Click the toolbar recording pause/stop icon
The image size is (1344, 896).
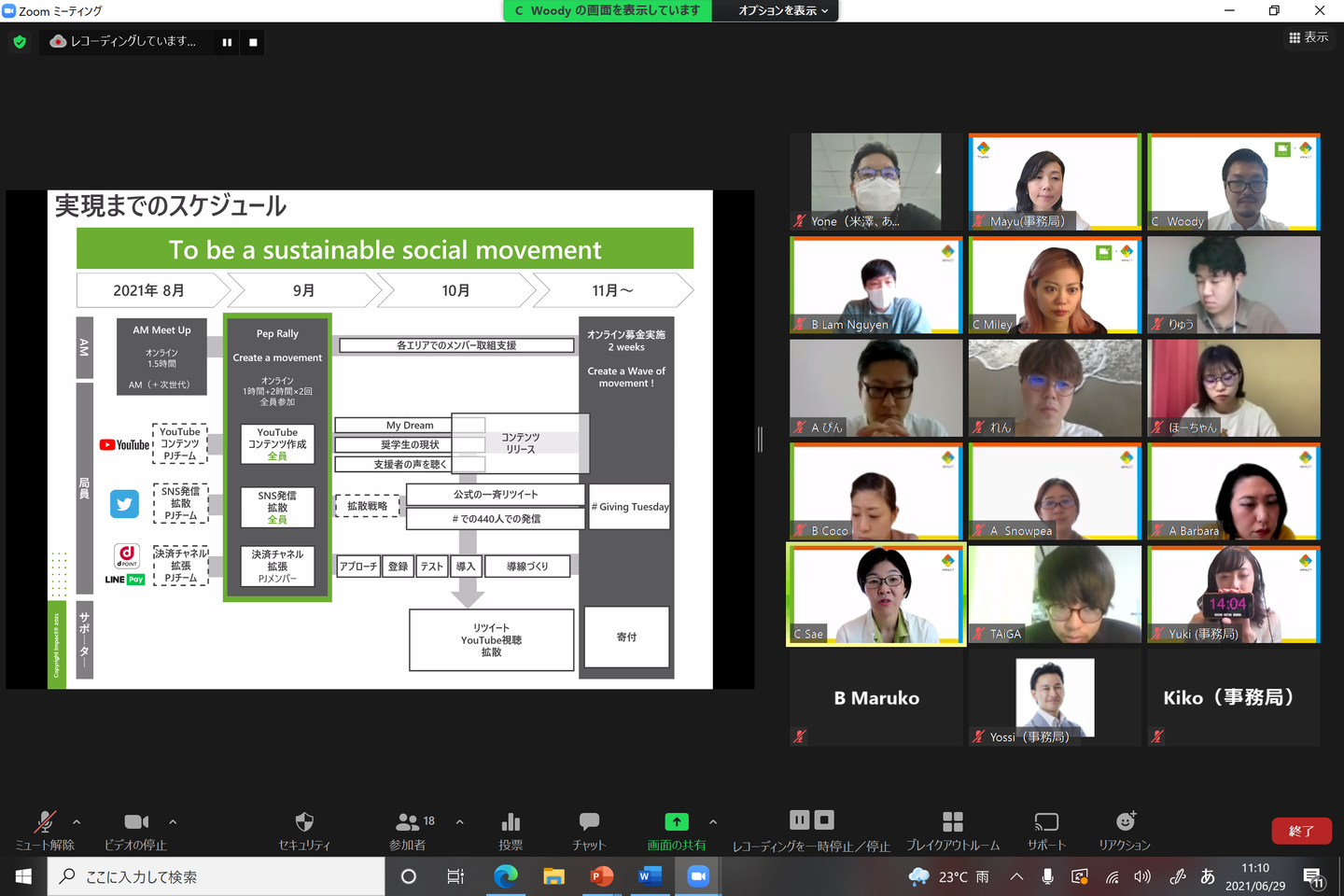[x=811, y=830]
